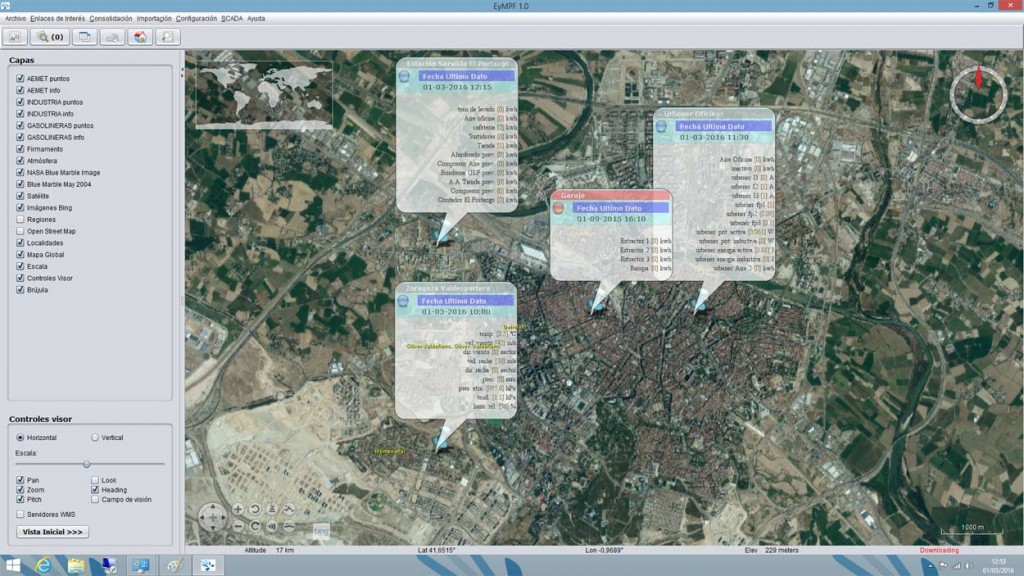This screenshot has width=1024, height=576.
Task: Rotate heading clockwise map control
Action: coord(255,526)
